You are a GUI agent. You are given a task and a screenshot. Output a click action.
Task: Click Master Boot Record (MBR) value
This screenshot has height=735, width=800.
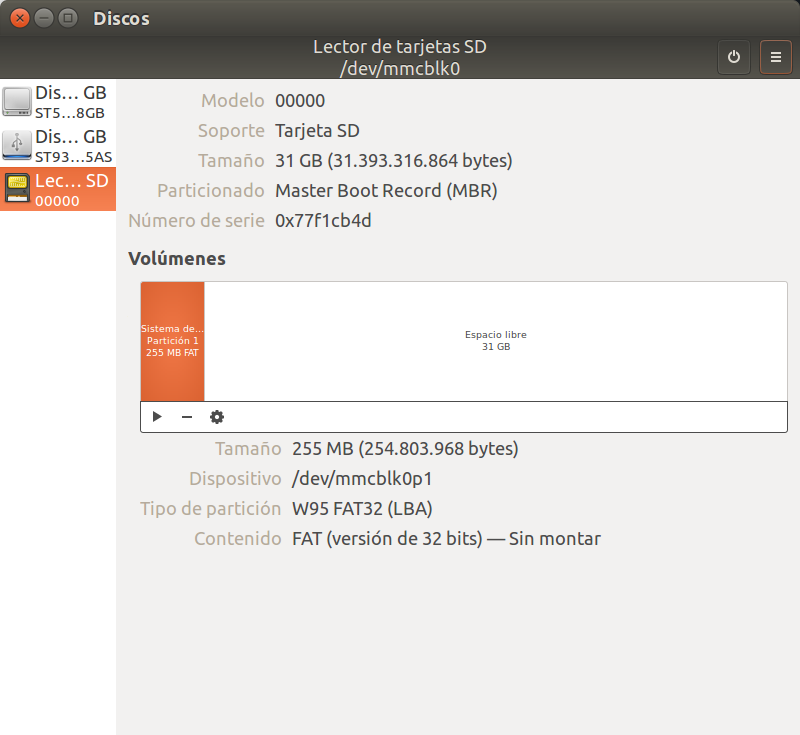pos(386,191)
